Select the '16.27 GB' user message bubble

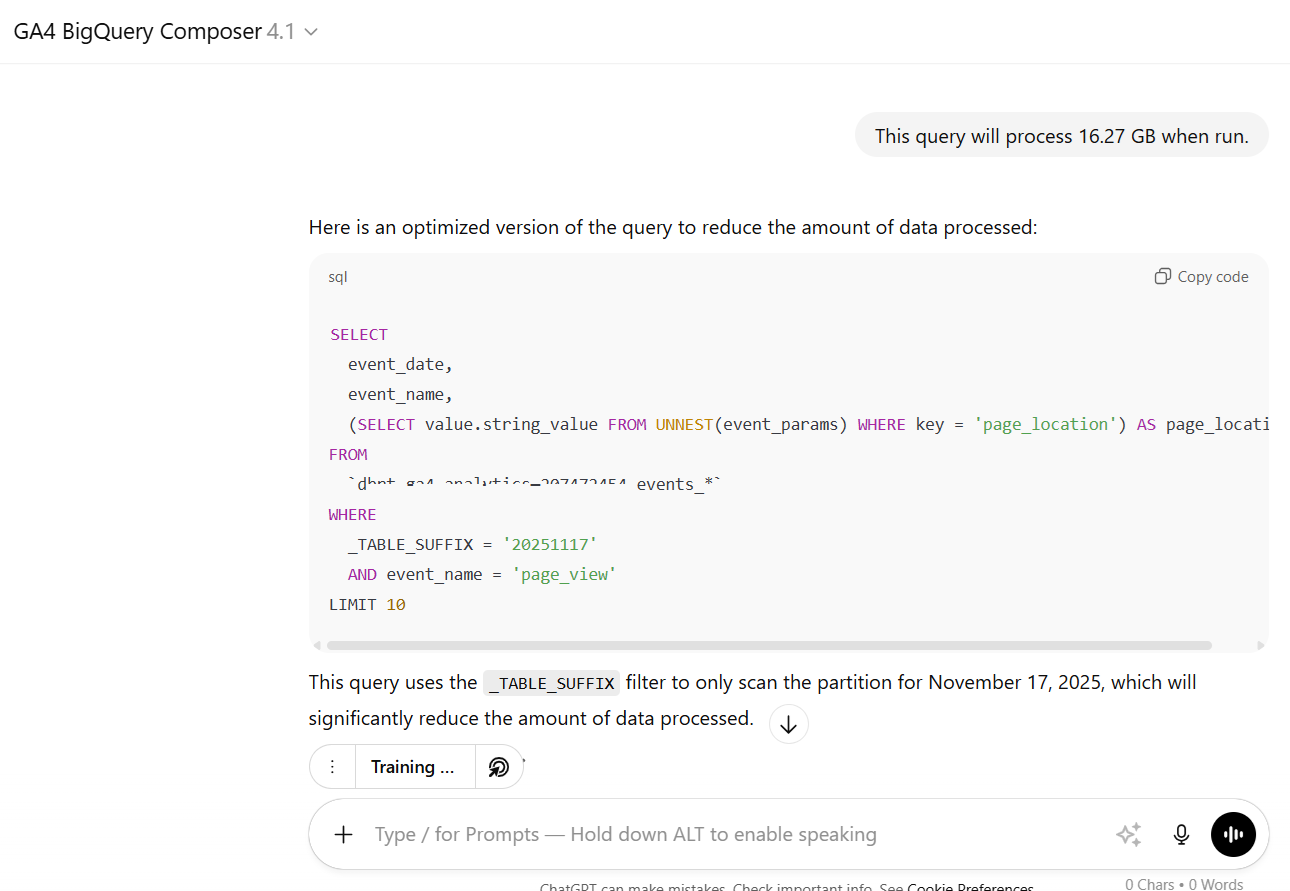pyautogui.click(x=1061, y=136)
